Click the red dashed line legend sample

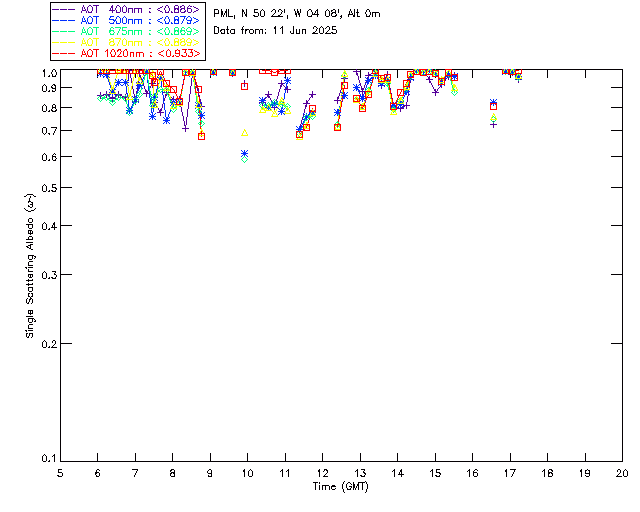64,53
